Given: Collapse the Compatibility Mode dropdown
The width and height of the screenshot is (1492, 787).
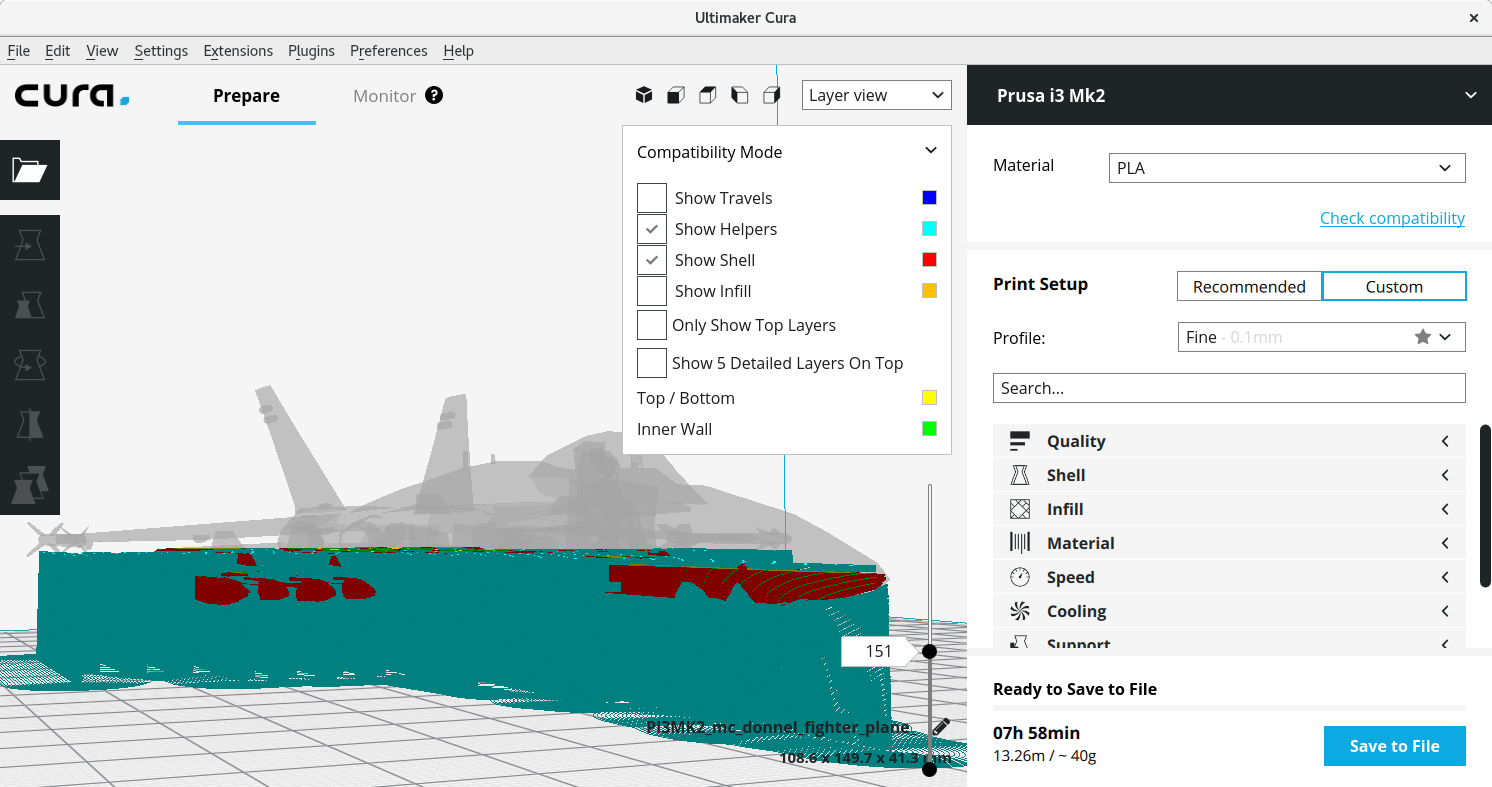Looking at the screenshot, I should coord(930,151).
